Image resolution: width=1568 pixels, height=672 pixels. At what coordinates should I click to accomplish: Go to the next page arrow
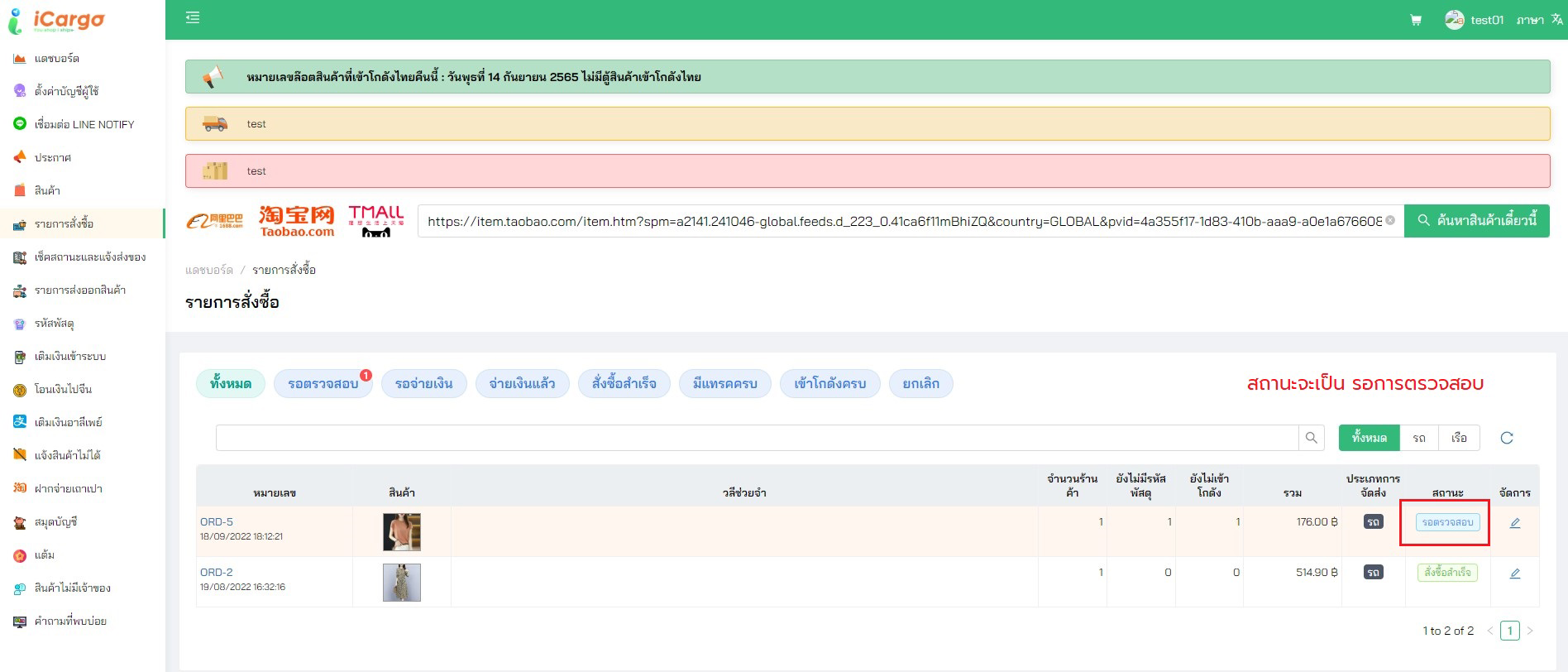pos(1530,631)
